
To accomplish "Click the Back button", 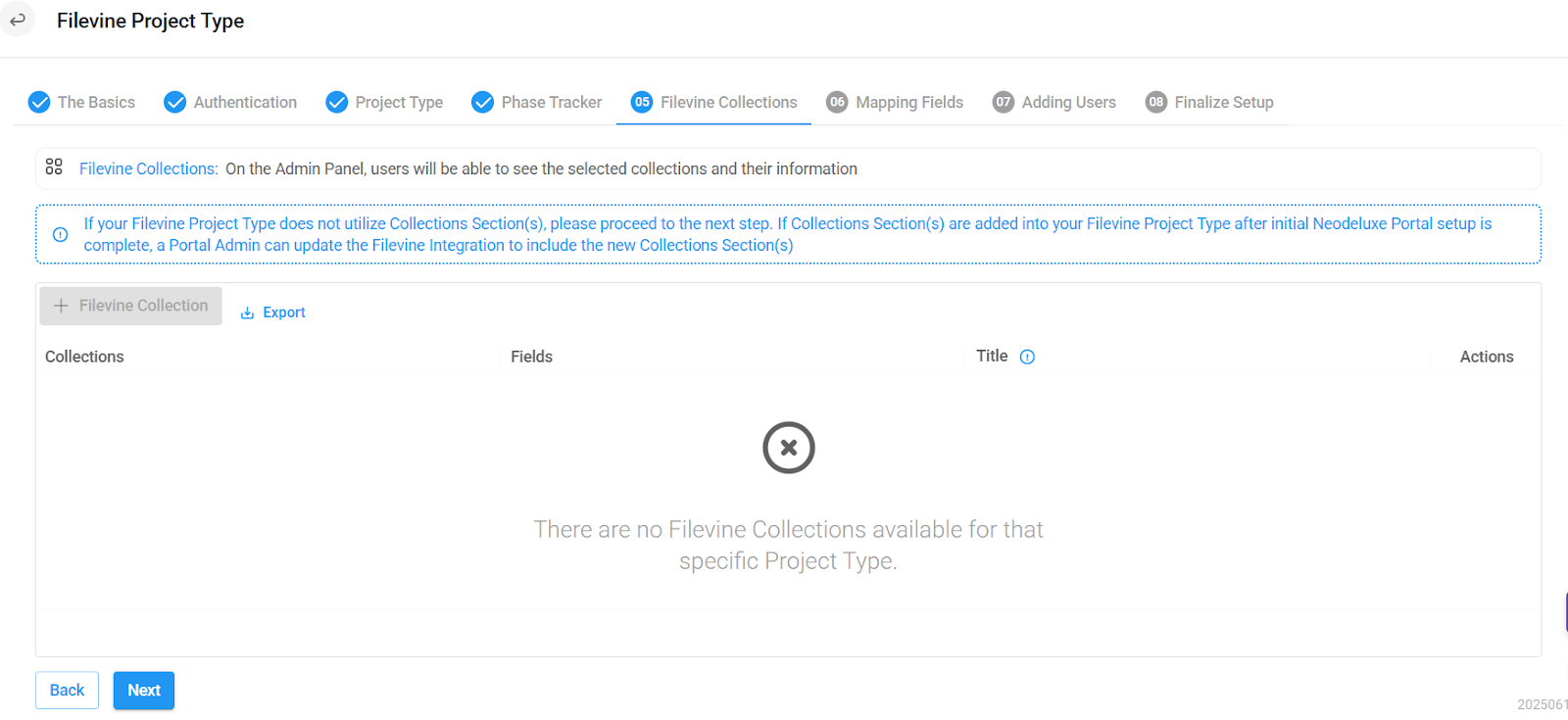I will point(67,691).
